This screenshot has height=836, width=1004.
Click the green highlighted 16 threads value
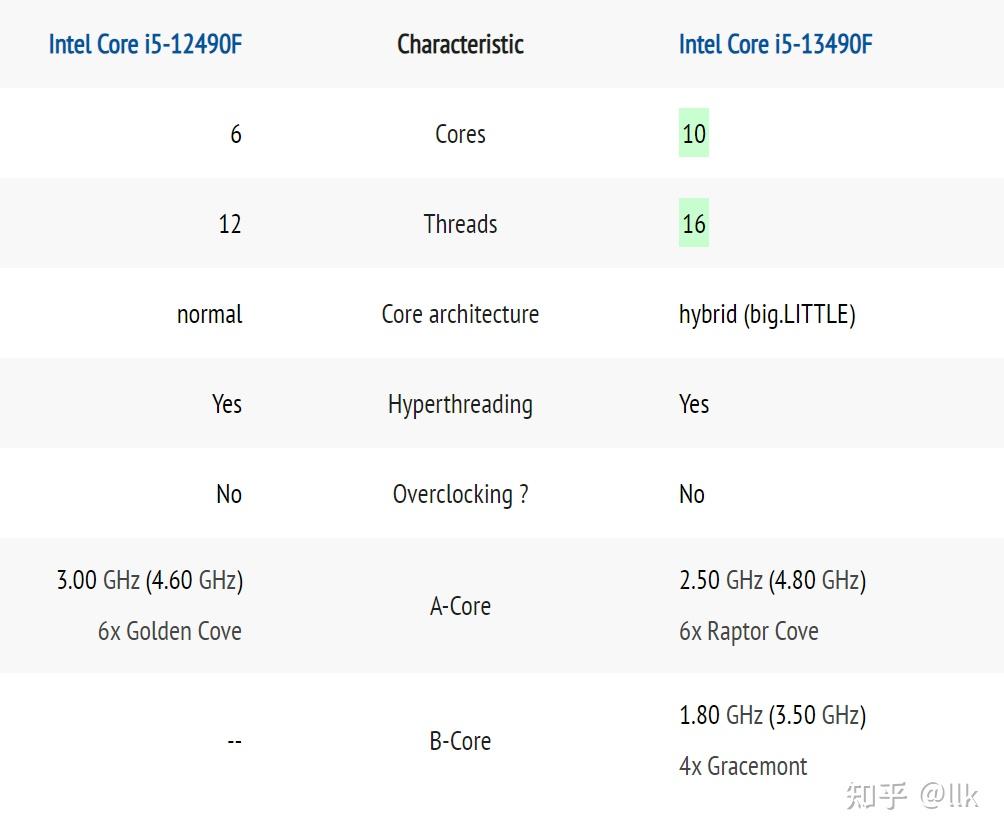(694, 224)
